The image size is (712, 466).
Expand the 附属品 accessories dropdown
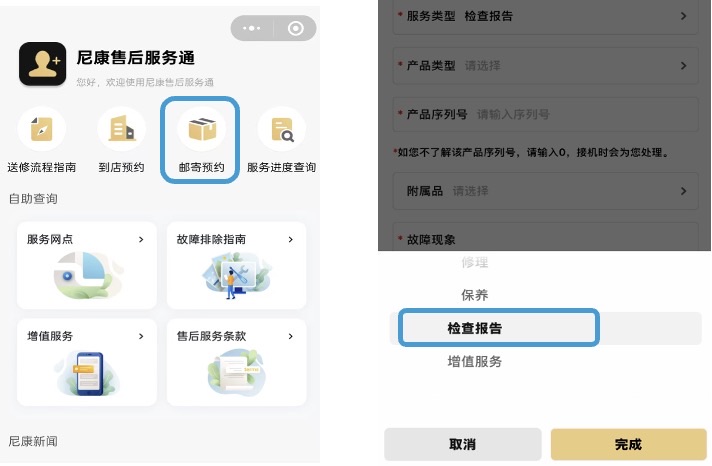545,190
